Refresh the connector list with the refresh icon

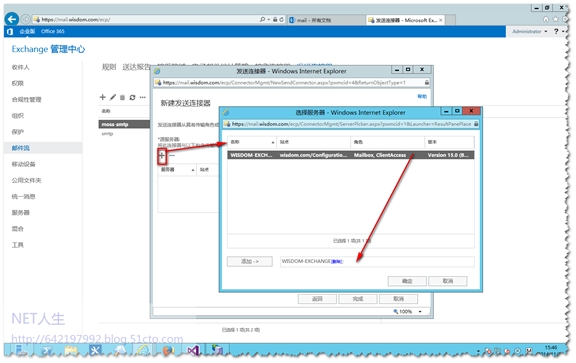click(x=132, y=97)
